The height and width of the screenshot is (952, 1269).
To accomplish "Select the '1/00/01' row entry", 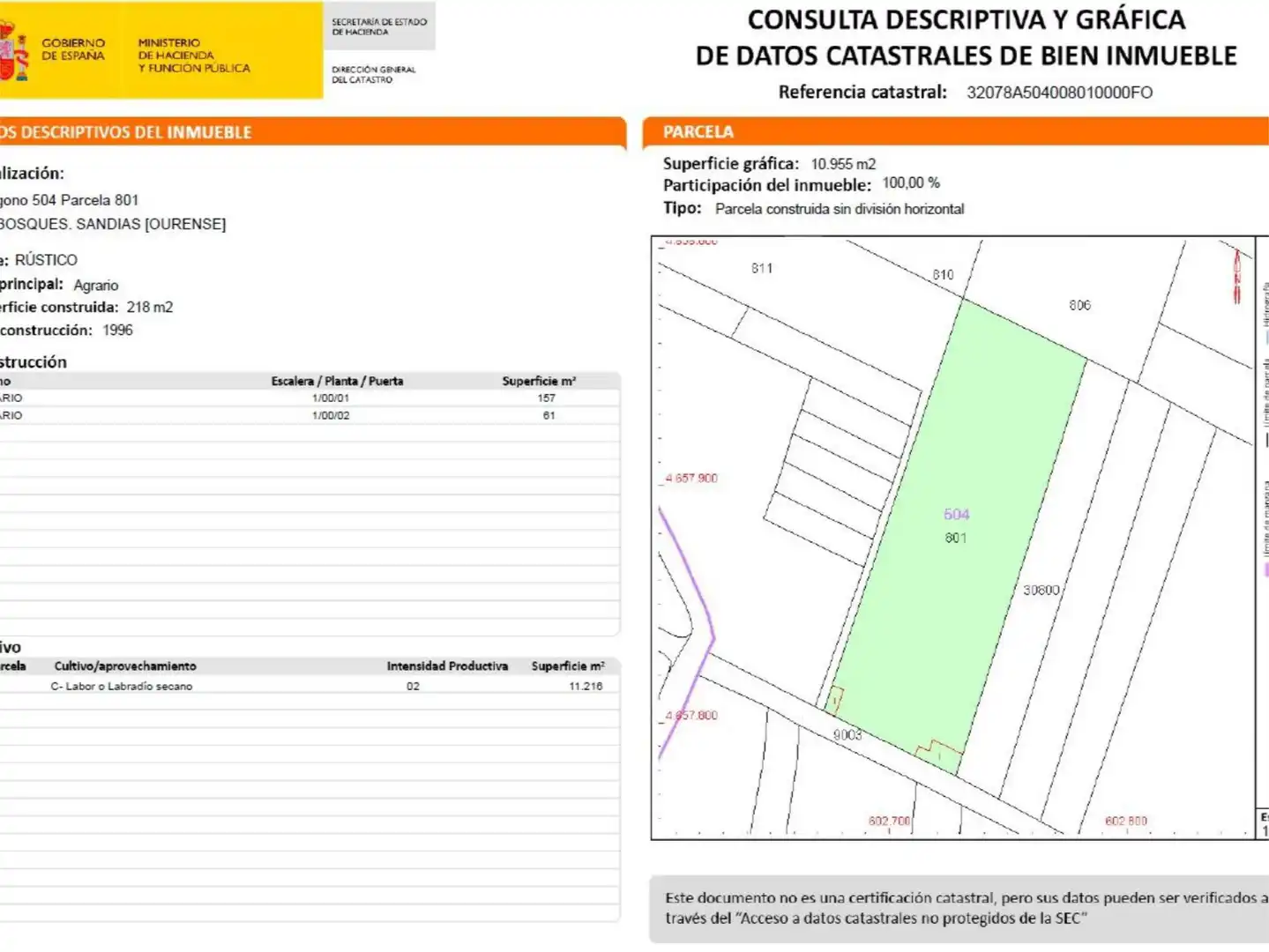I will tap(331, 398).
